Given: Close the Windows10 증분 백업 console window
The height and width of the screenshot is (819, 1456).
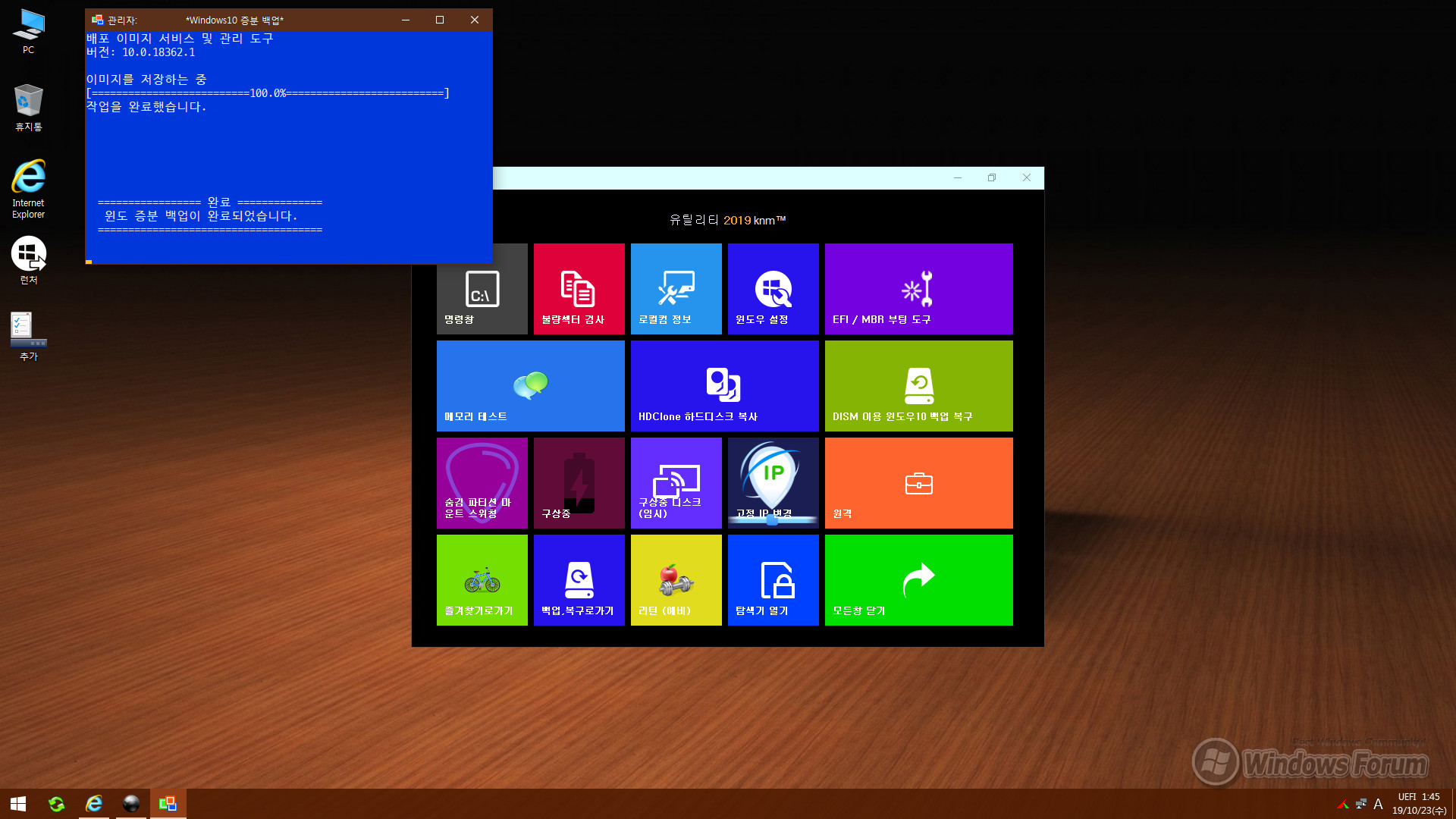Looking at the screenshot, I should tap(475, 20).
